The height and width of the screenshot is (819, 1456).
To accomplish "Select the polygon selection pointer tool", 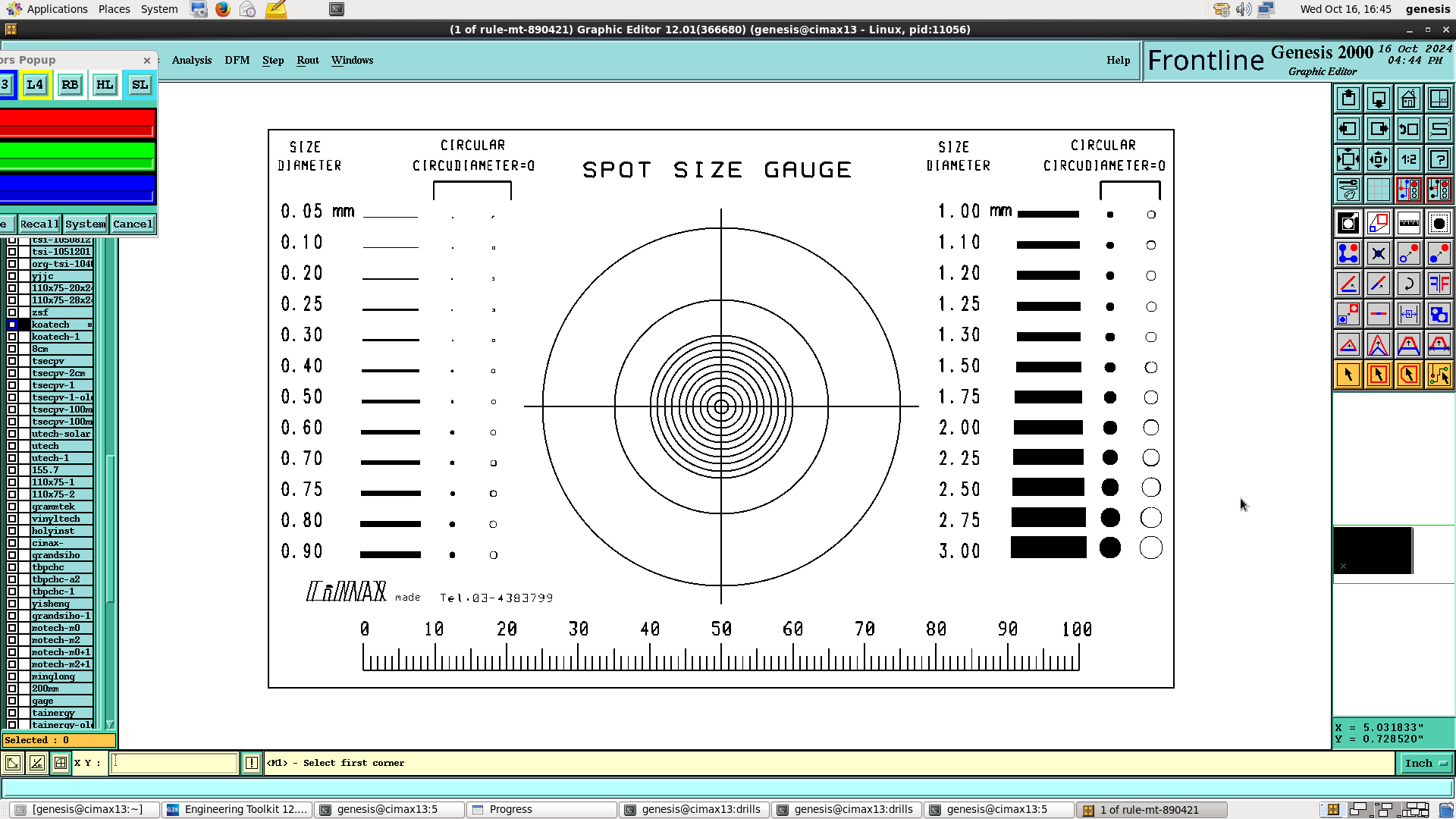I will (1409, 375).
